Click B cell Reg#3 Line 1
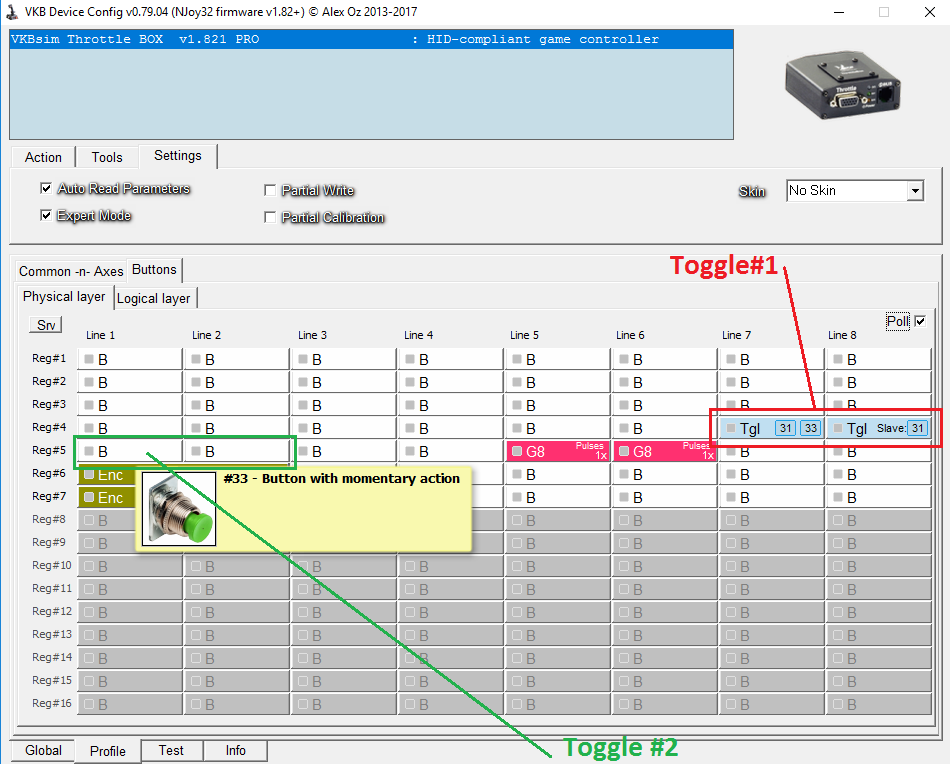 tap(130, 405)
